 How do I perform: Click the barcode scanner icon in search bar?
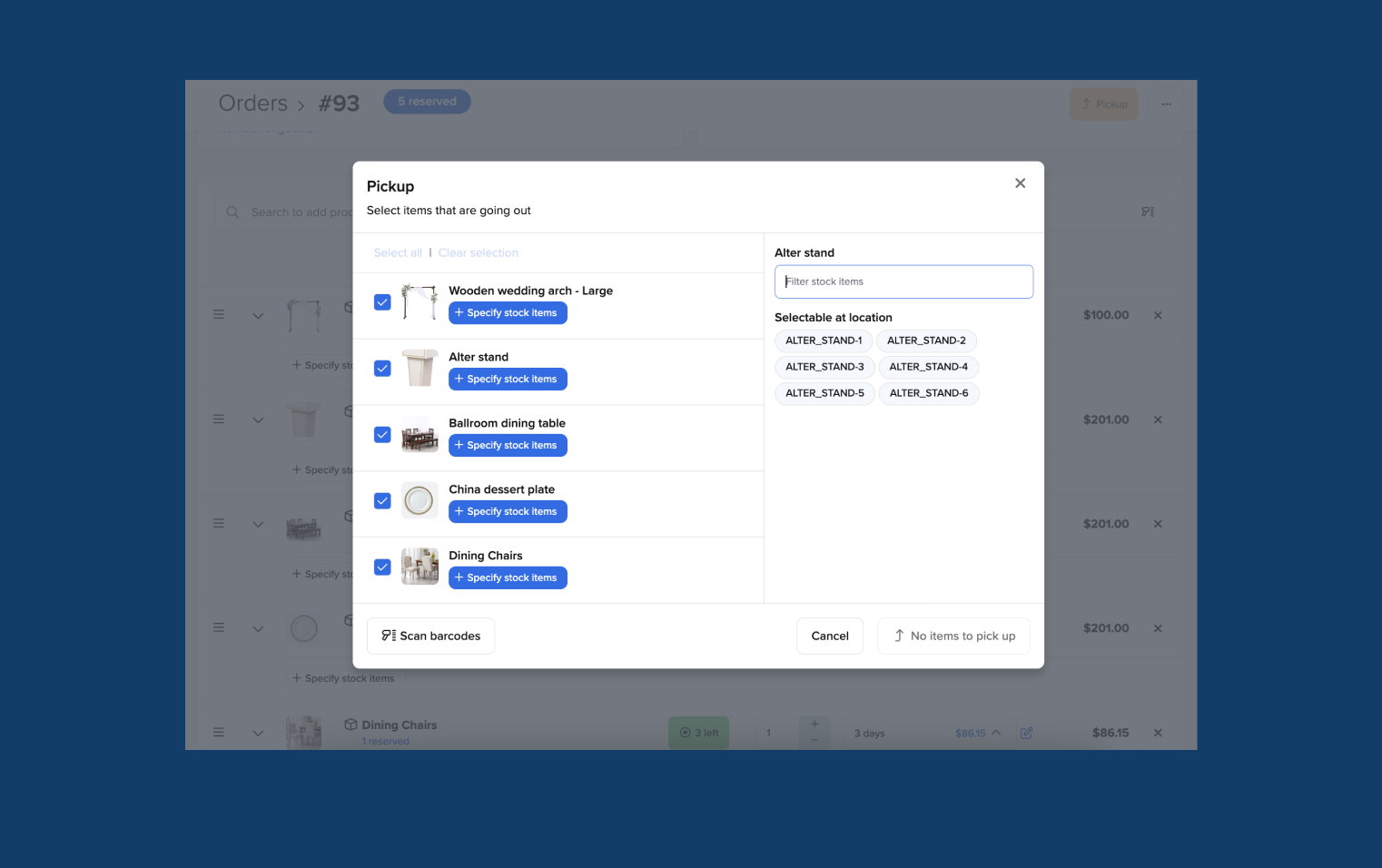[x=1148, y=212]
